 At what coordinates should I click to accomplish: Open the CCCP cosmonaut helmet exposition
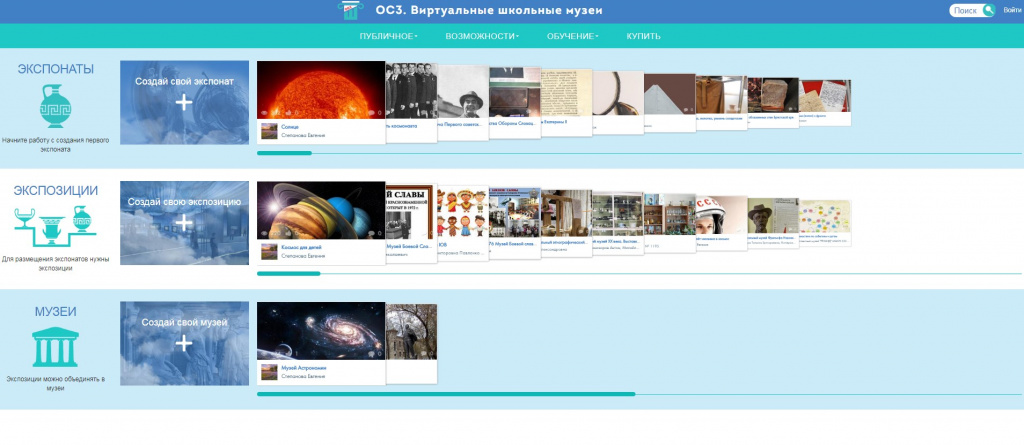[721, 216]
